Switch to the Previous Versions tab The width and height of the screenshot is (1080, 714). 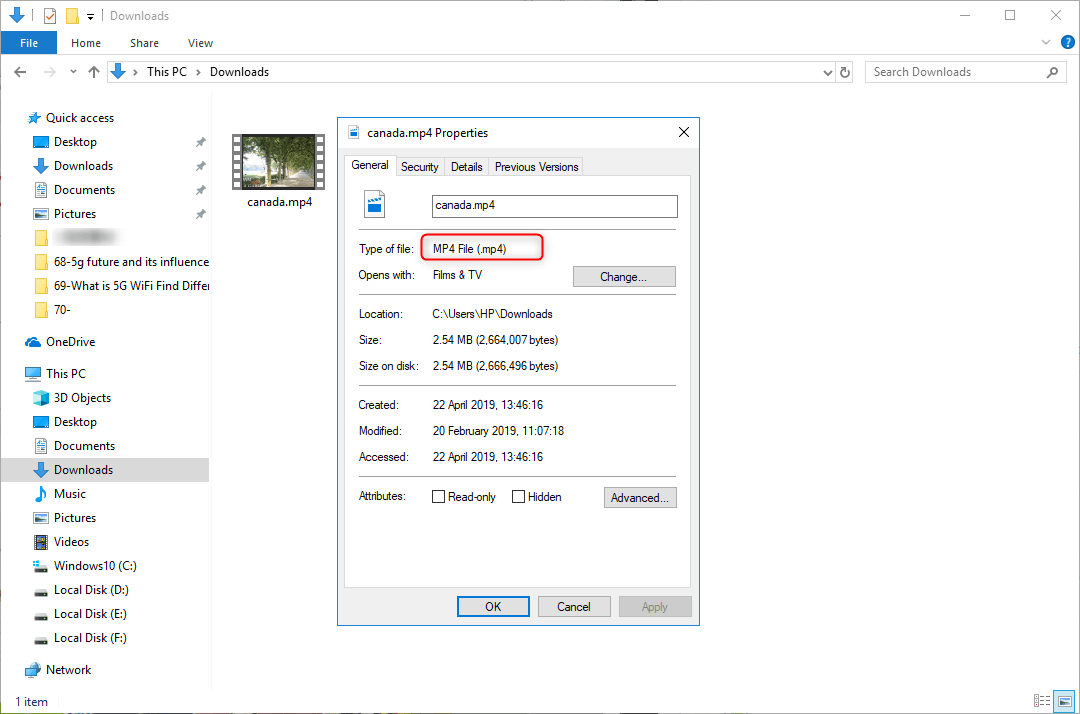(x=536, y=167)
